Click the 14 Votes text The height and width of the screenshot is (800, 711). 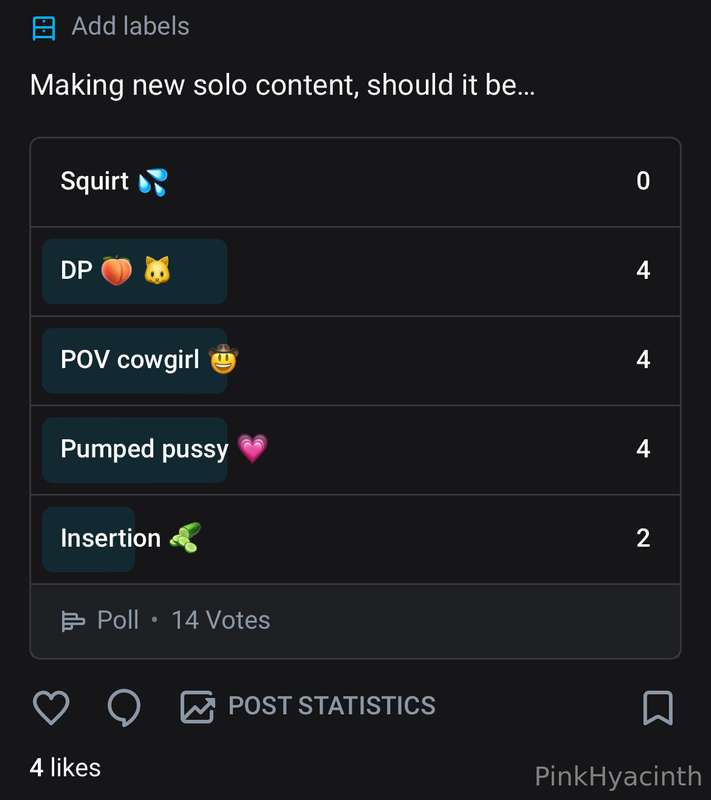coord(221,620)
